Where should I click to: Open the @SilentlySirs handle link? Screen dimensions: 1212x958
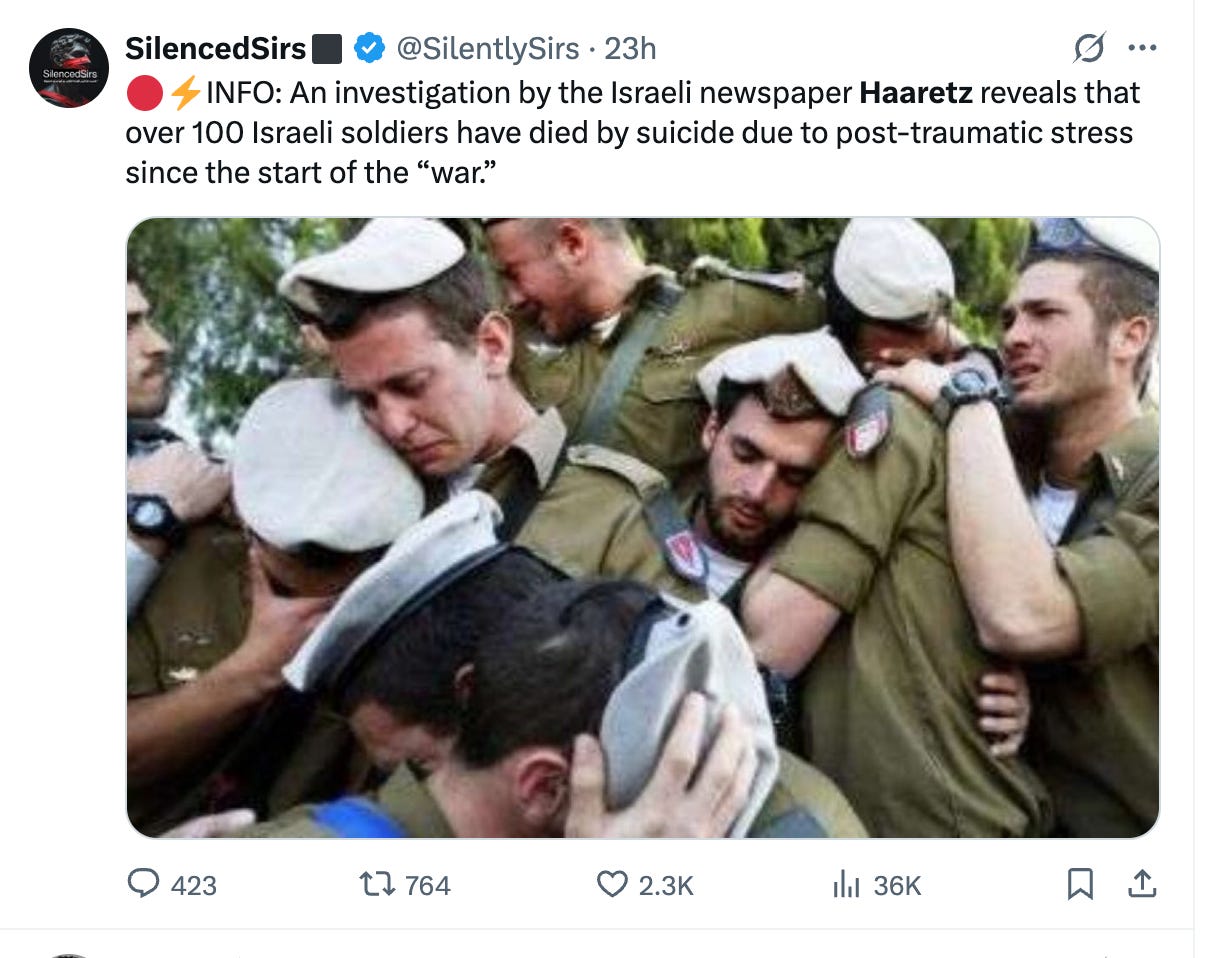pos(488,47)
